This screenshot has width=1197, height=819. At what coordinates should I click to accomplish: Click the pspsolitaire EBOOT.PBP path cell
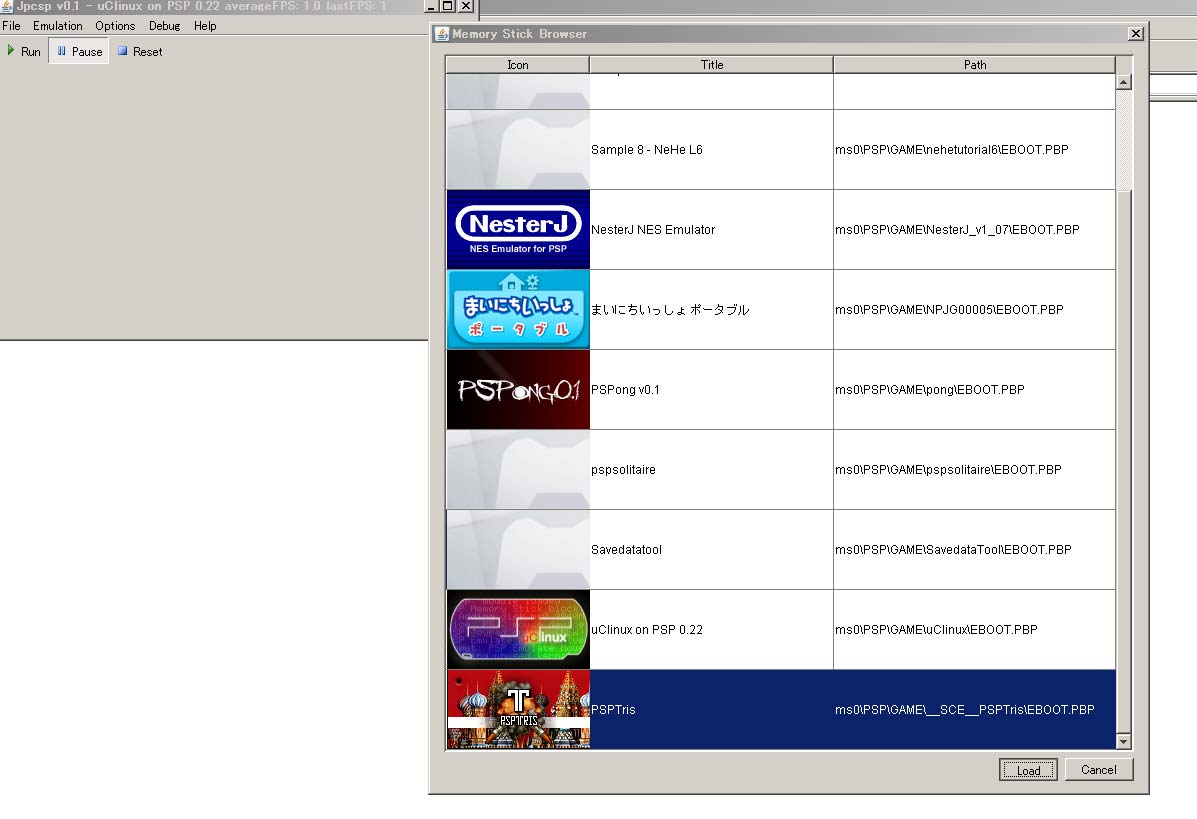(x=974, y=469)
